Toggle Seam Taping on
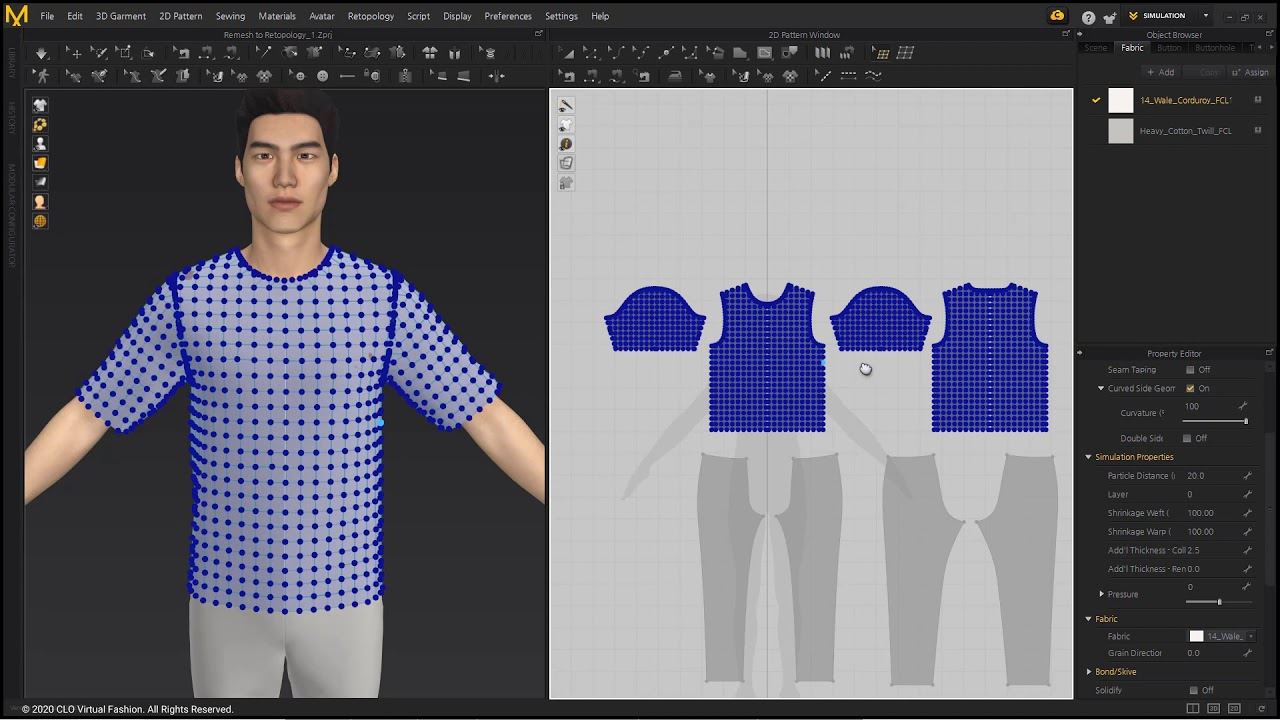Screen dimensions: 1280x720 point(1190,369)
